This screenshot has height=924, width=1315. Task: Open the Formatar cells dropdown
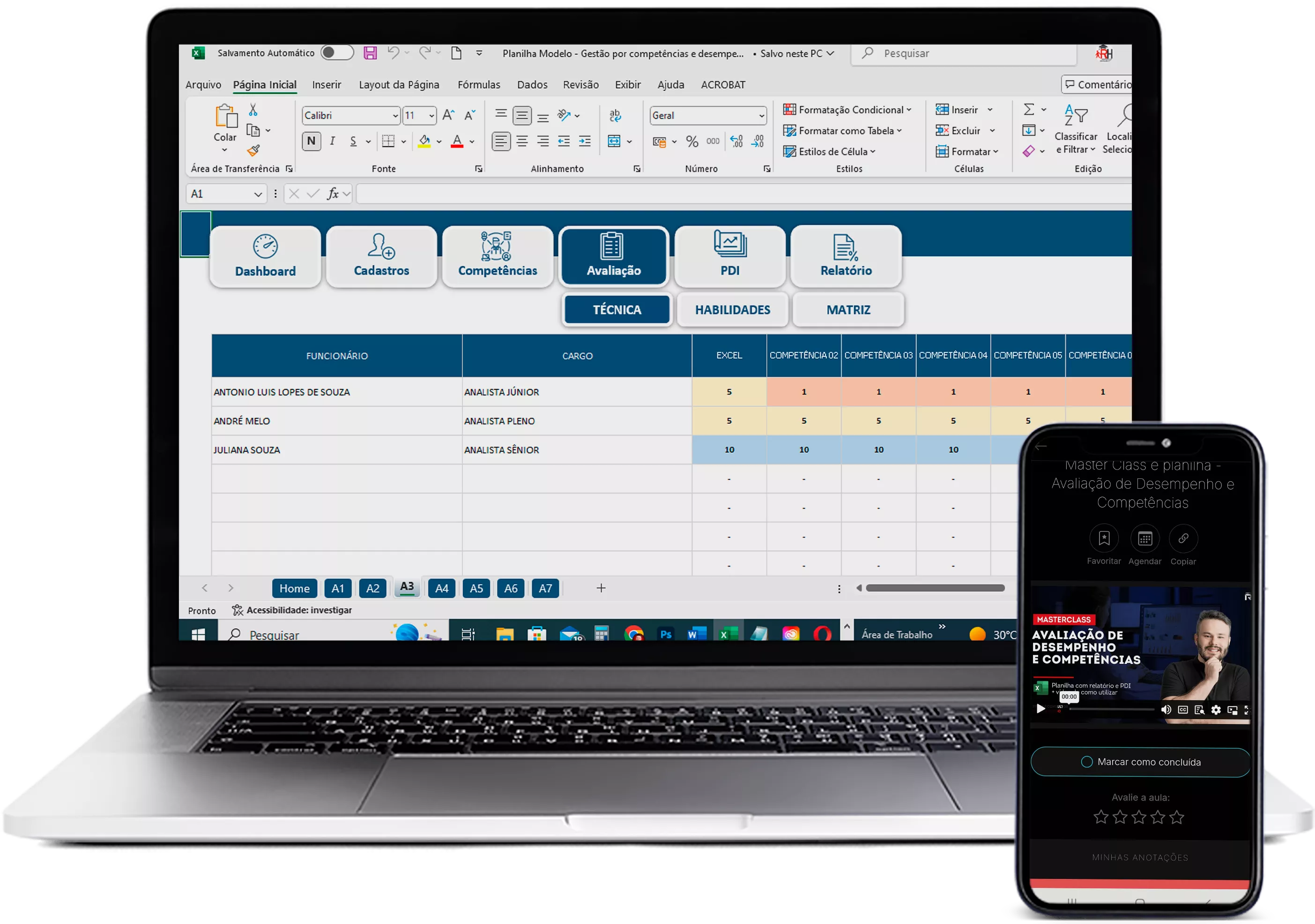[967, 151]
